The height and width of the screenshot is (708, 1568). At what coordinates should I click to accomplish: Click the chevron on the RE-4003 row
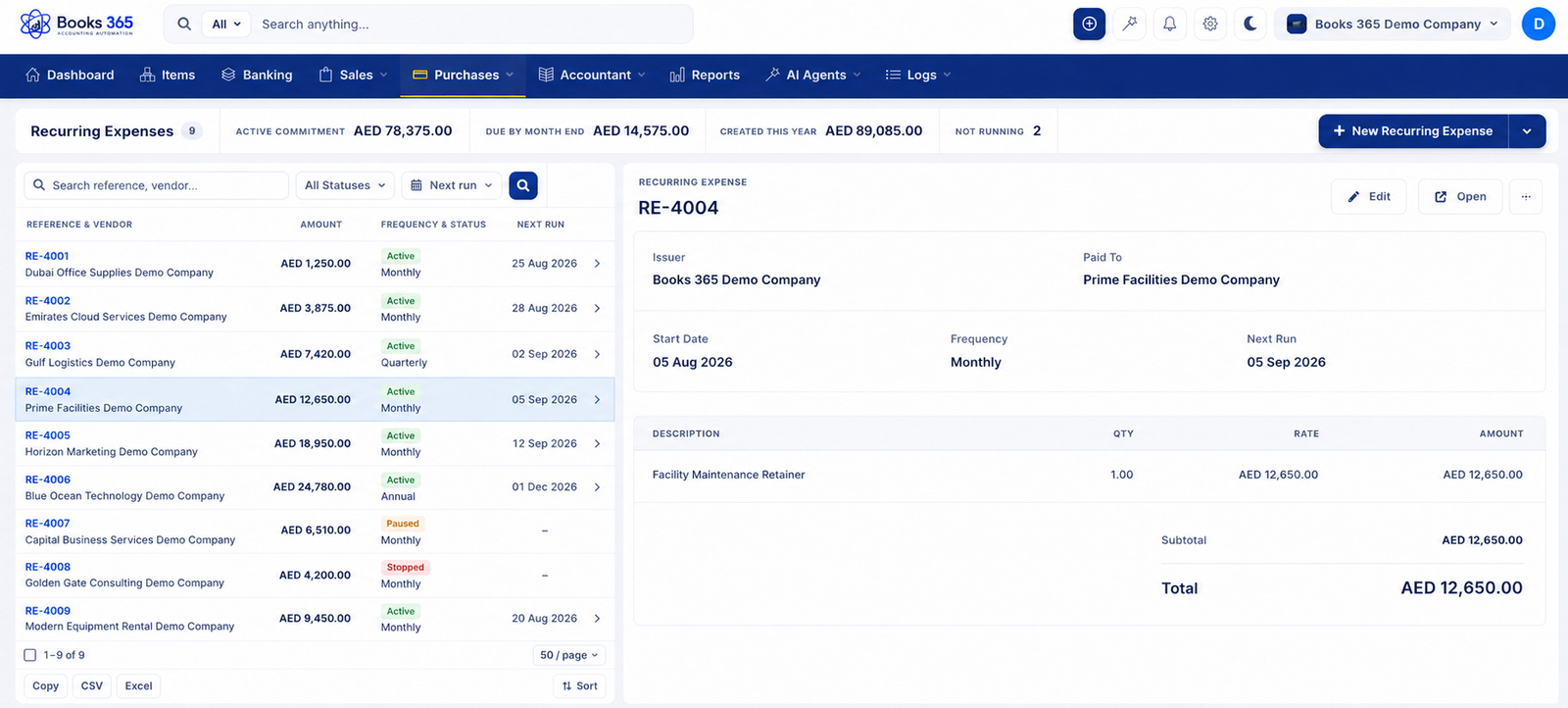click(x=597, y=354)
